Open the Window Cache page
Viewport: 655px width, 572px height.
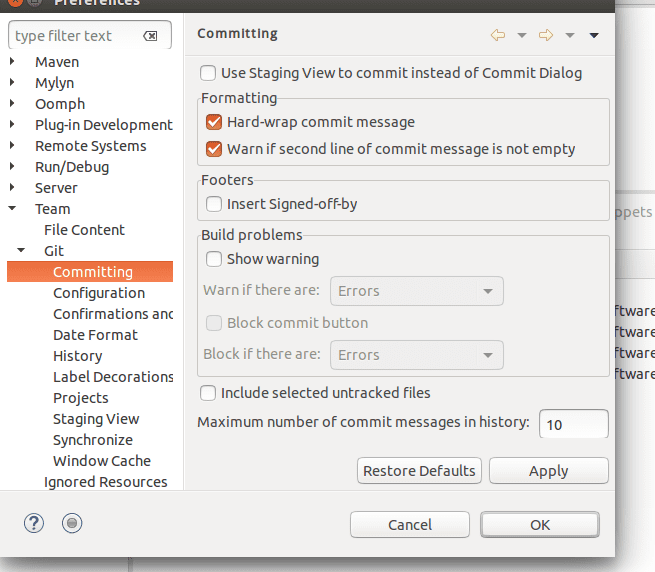point(102,461)
